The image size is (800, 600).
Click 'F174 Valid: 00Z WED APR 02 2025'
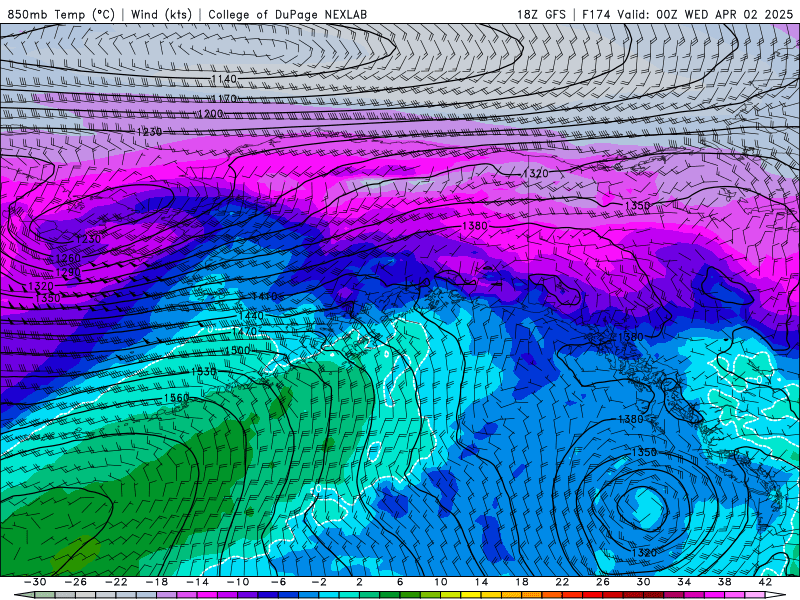[x=687, y=14]
